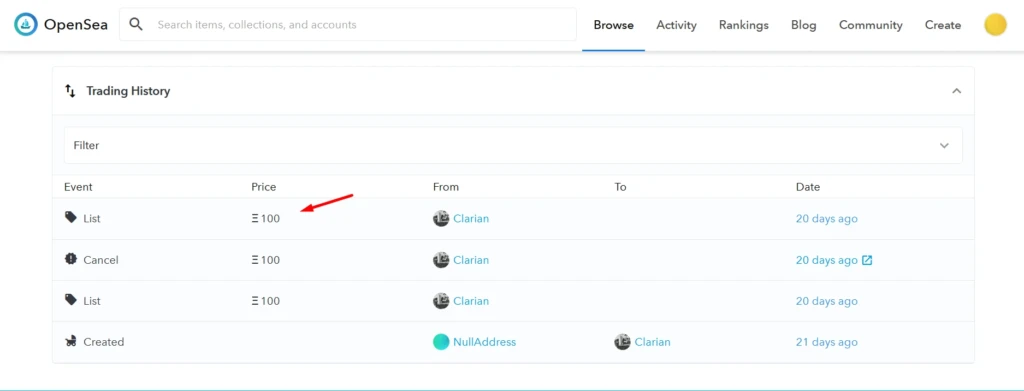
Task: Click Clarian's avatar in the List row below Cancel
Action: (441, 301)
